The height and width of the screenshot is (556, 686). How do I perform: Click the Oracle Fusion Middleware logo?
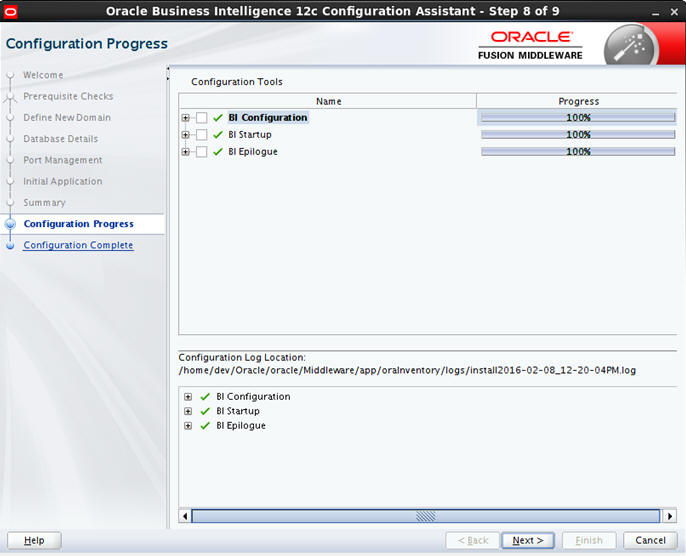tap(530, 45)
